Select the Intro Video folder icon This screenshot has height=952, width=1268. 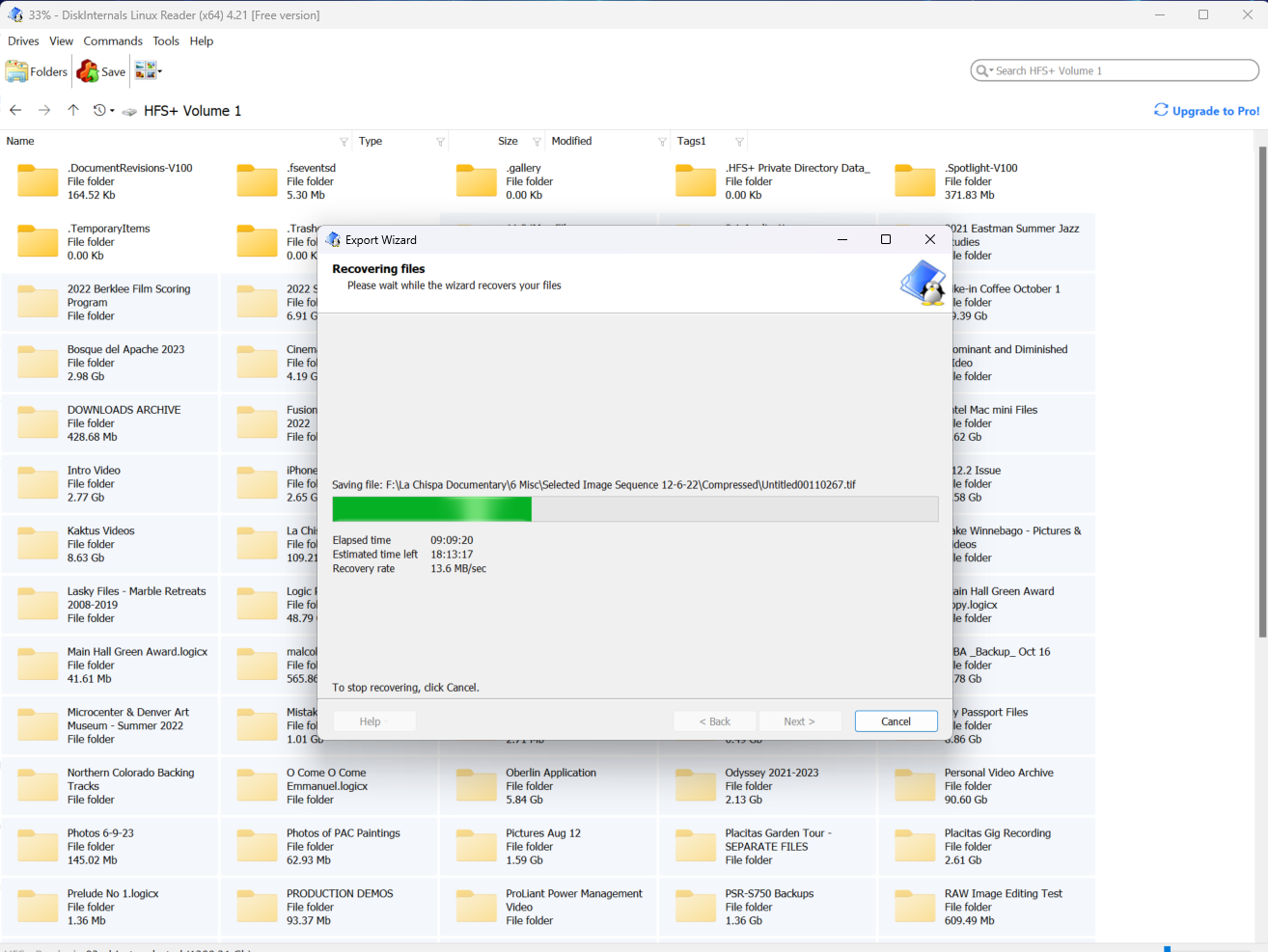(x=38, y=483)
